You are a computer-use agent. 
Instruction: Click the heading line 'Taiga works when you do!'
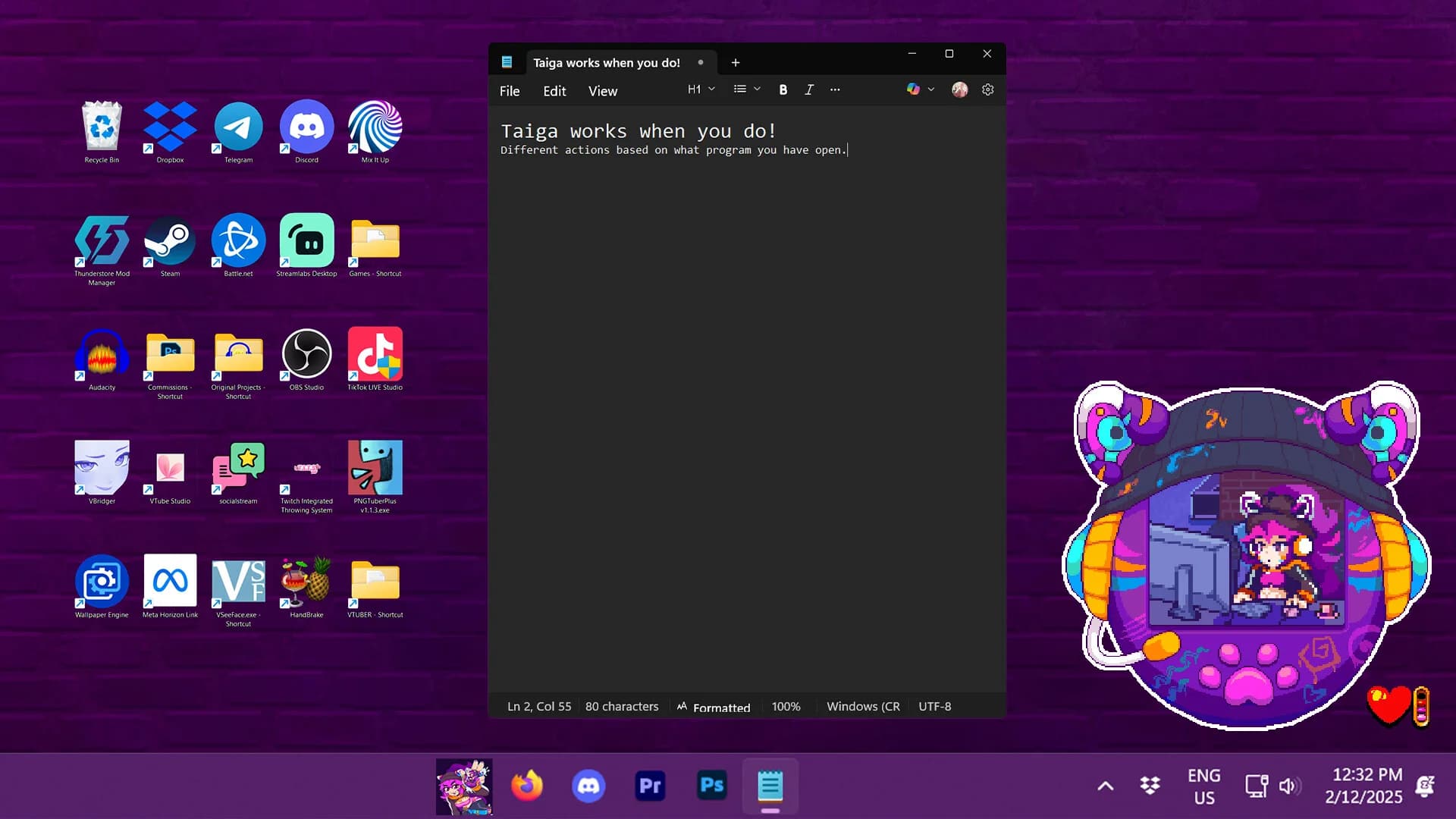point(639,131)
